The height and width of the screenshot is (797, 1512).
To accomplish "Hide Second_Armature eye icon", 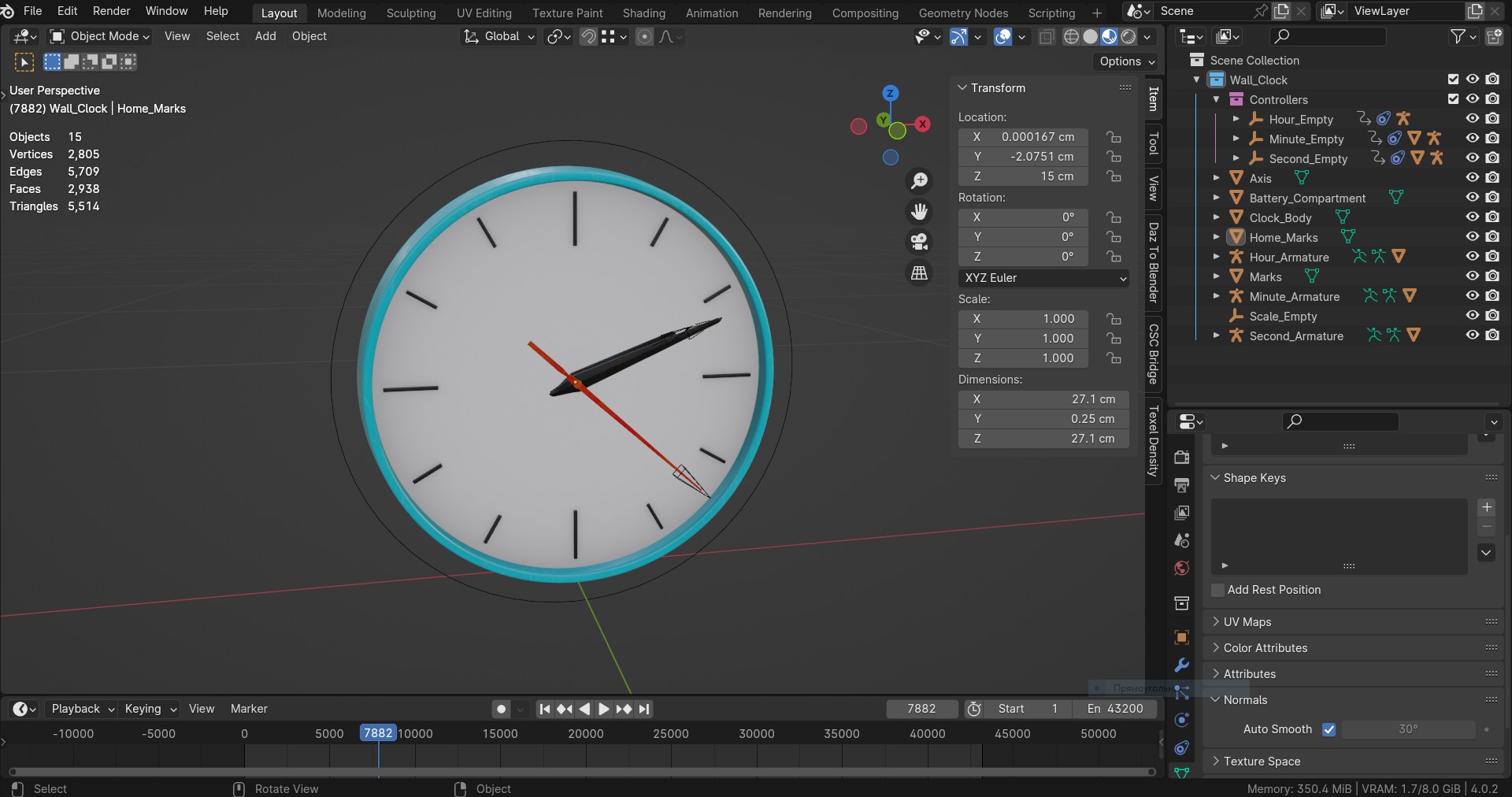I will pyautogui.click(x=1472, y=335).
